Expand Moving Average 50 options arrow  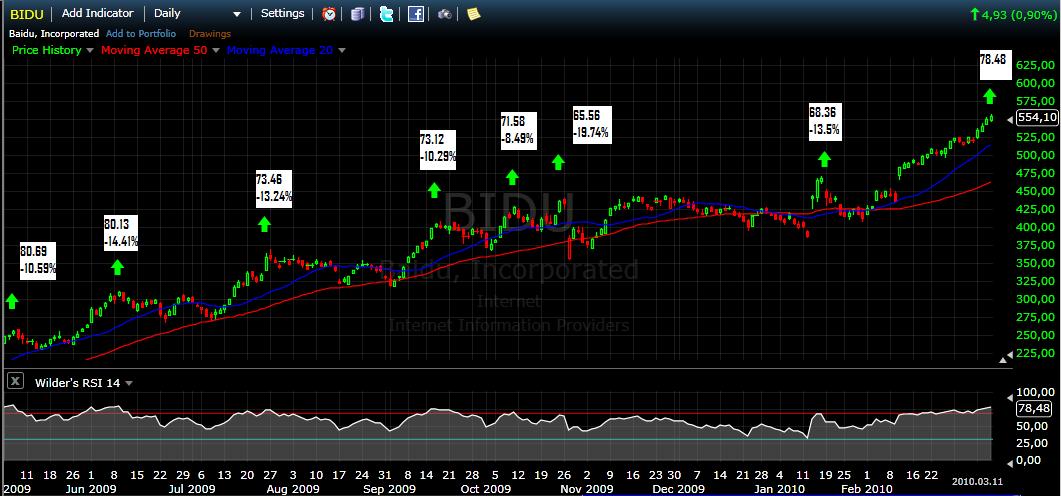pyautogui.click(x=216, y=50)
